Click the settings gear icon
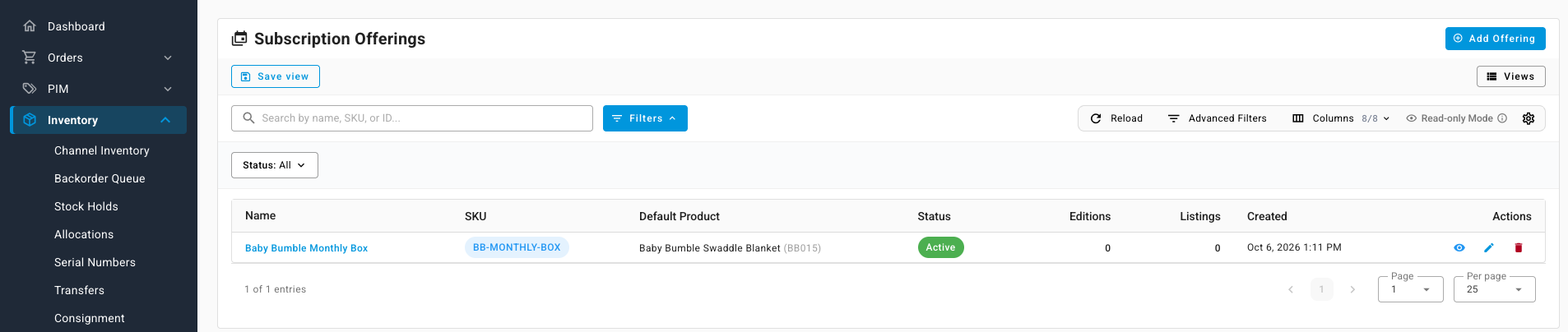The width and height of the screenshot is (1568, 332). coord(1529,118)
